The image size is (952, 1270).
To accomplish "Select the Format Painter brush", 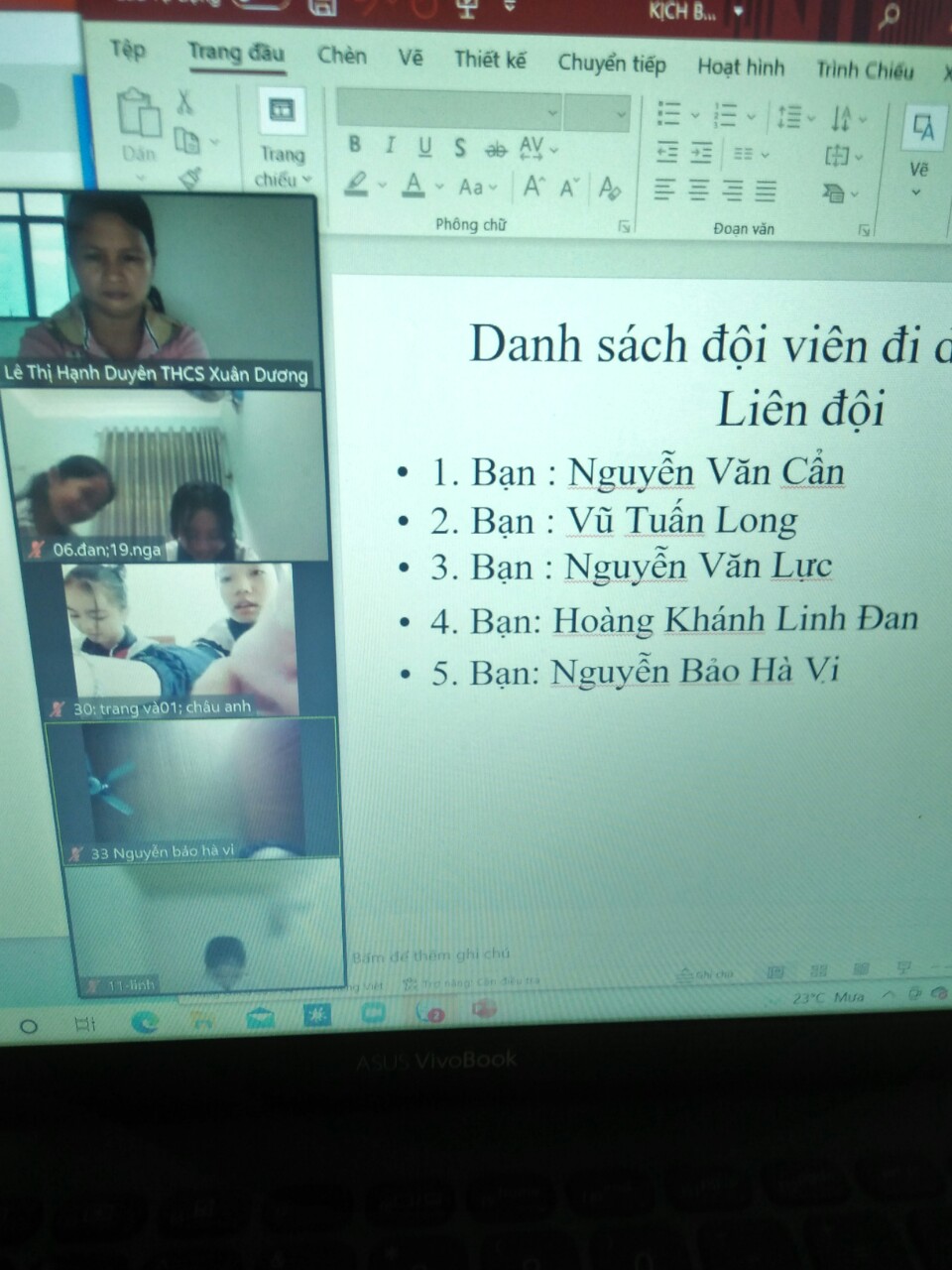I will (189, 179).
